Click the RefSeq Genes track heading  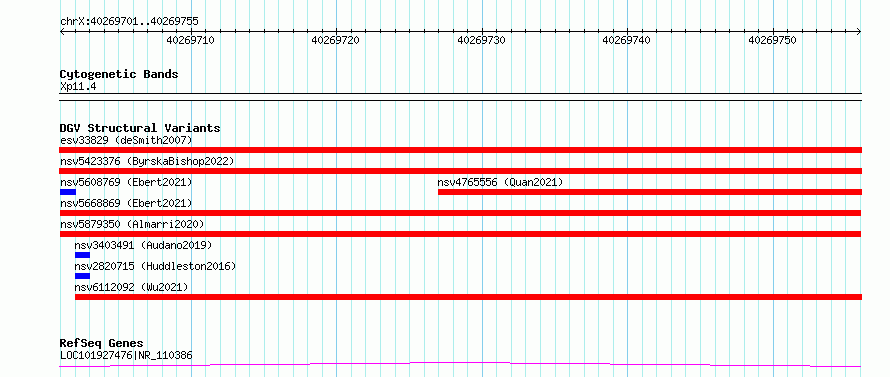(102, 344)
